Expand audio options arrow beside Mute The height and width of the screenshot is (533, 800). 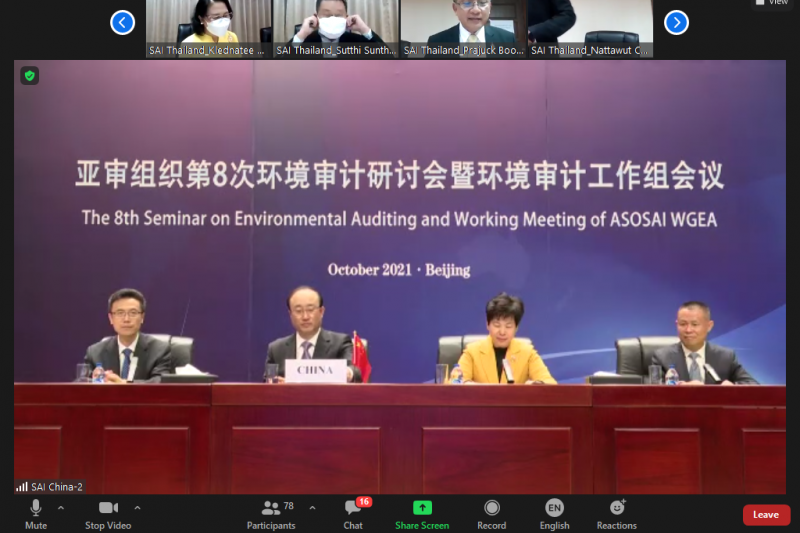pyautogui.click(x=61, y=508)
